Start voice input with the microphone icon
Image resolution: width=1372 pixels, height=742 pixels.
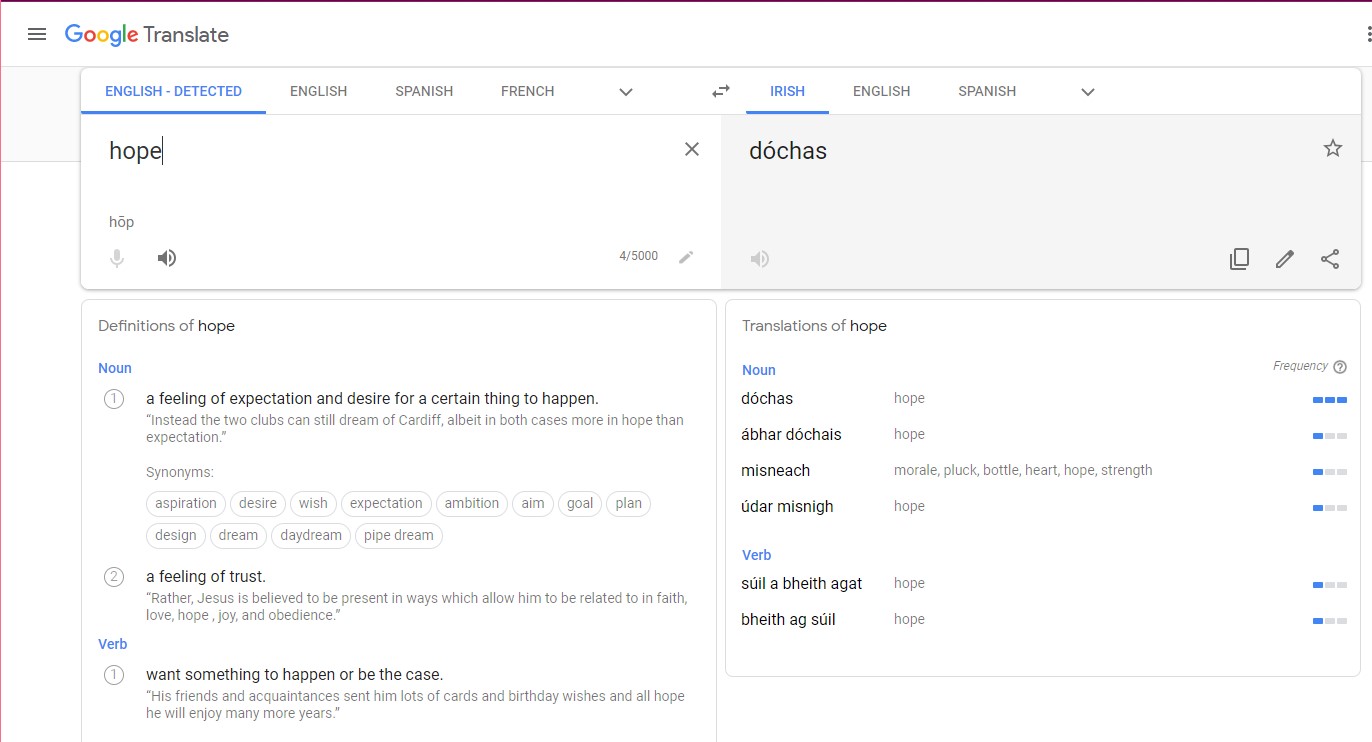tap(117, 258)
